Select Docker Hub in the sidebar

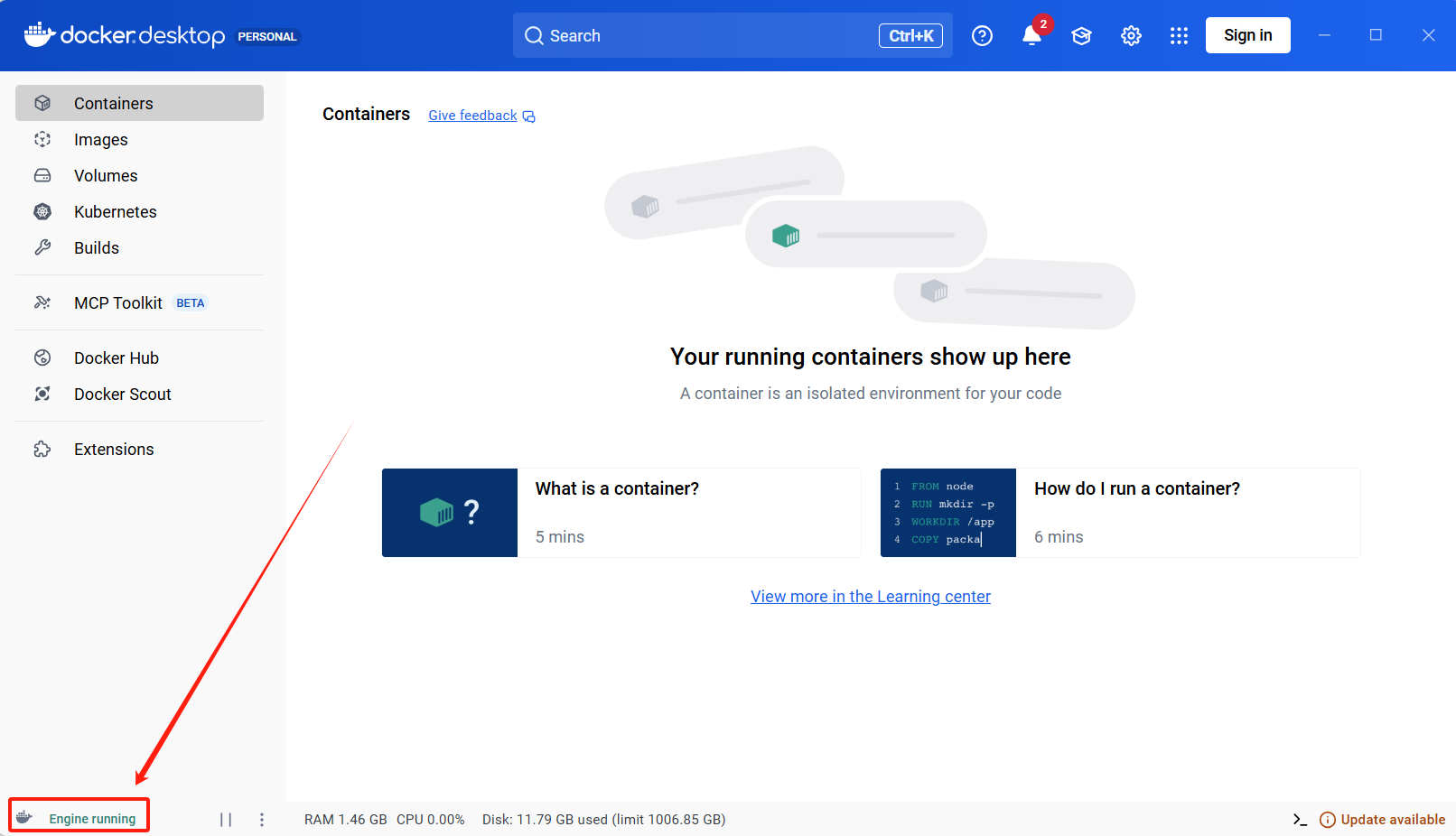[x=139, y=358]
